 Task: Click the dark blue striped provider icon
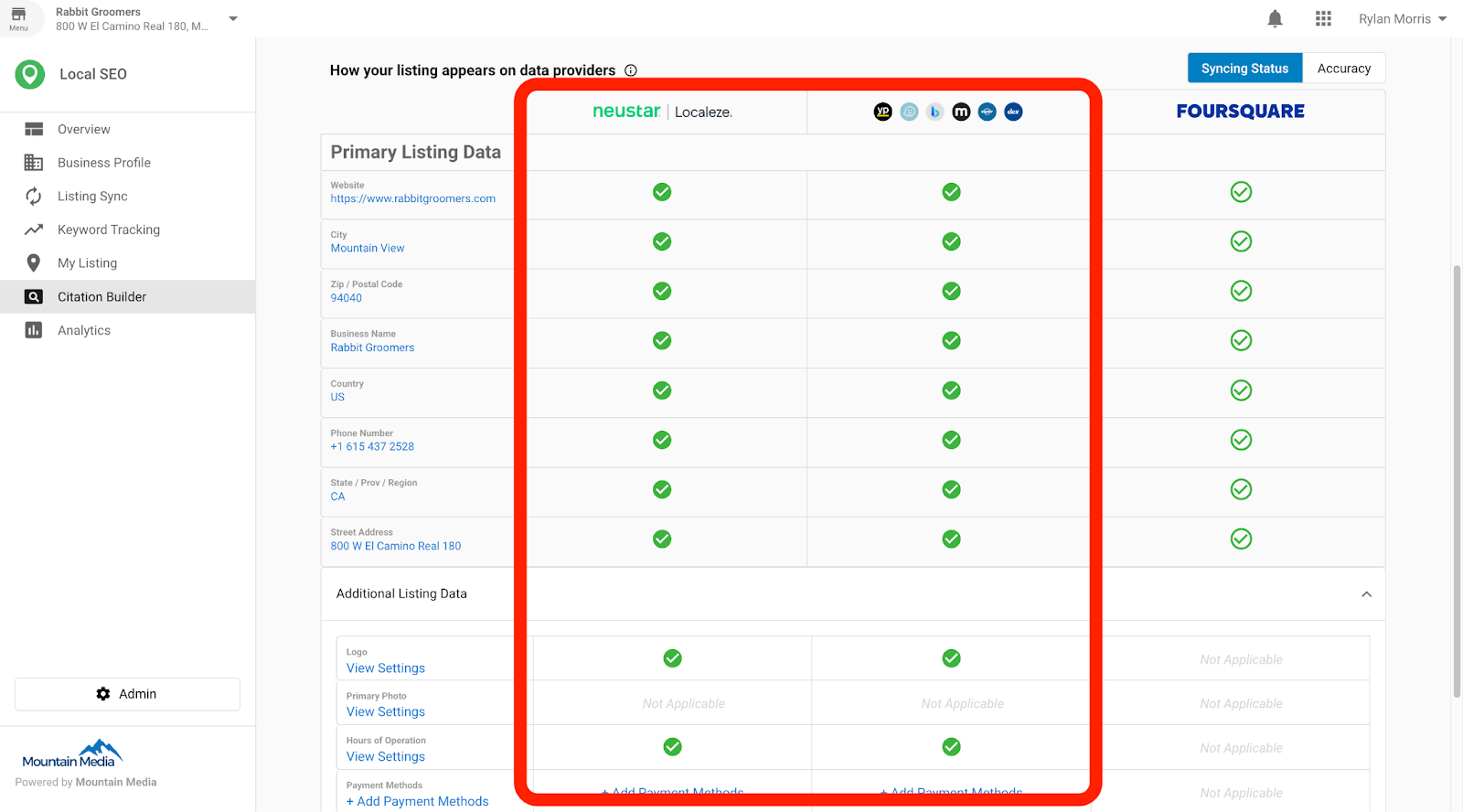987,112
